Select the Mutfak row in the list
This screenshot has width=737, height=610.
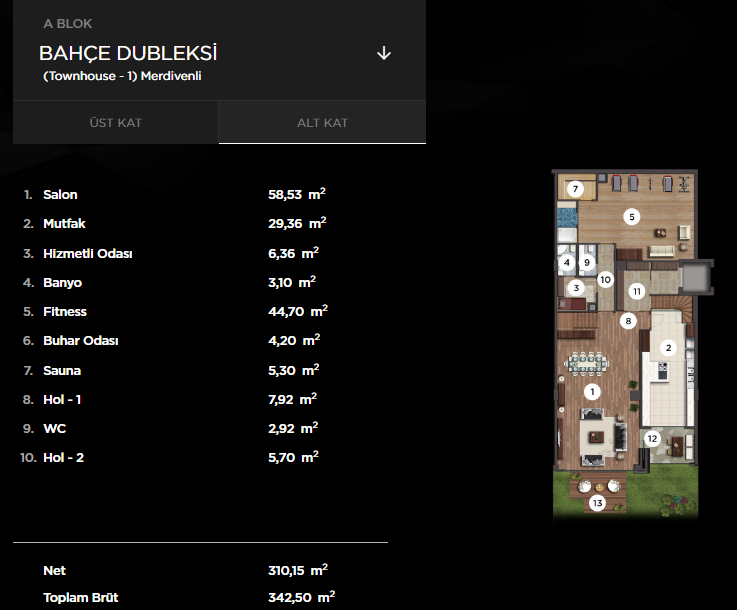[x=63, y=224]
